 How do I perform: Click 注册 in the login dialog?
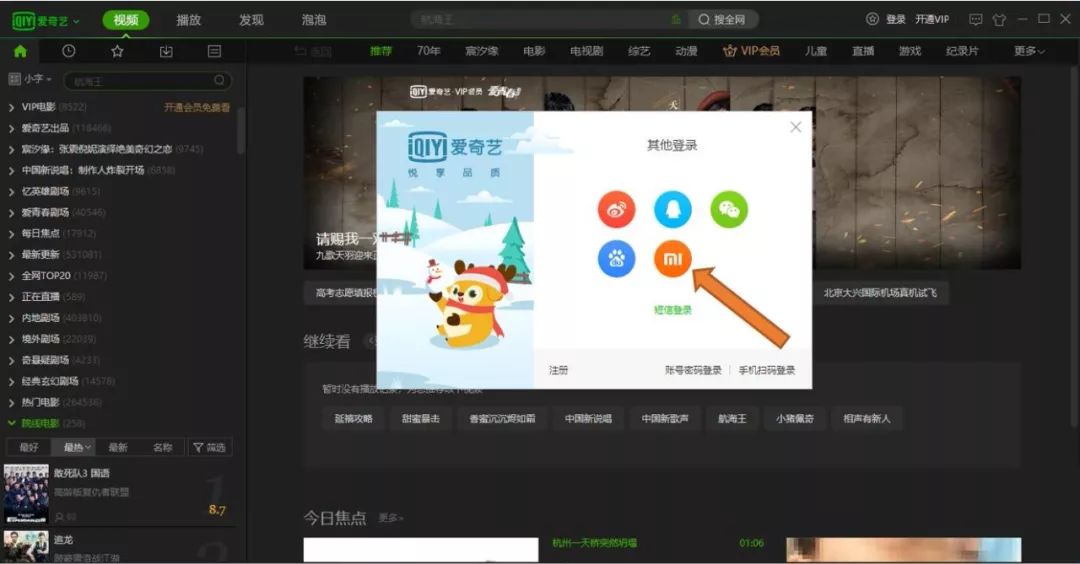(x=559, y=370)
